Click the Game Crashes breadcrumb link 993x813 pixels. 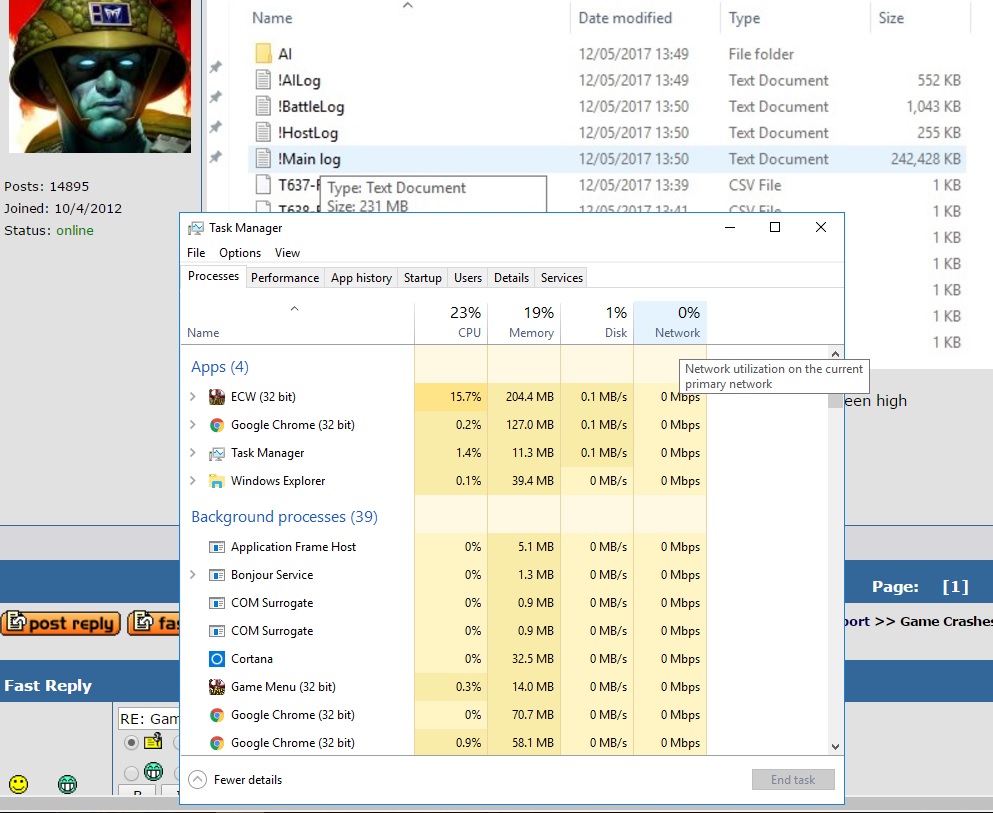(946, 621)
